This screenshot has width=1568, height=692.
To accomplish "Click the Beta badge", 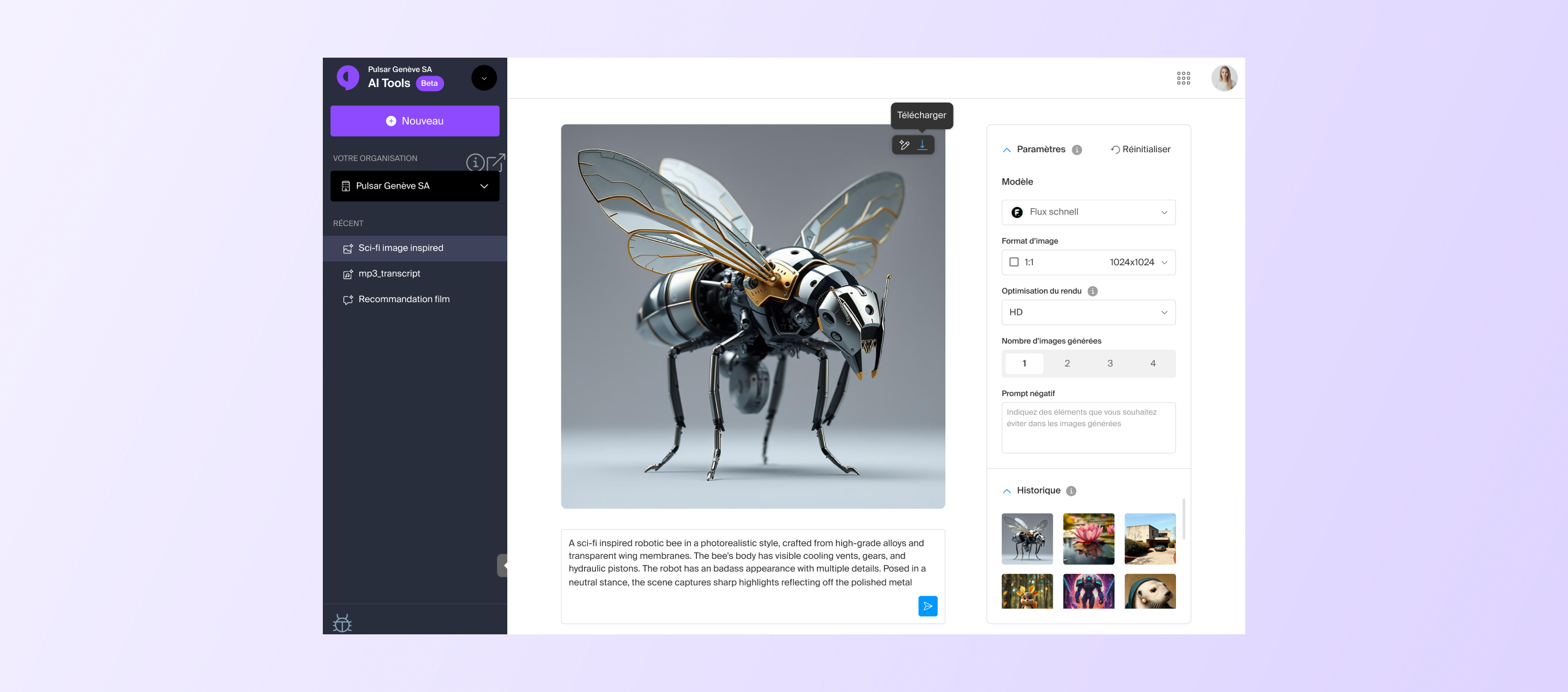I will coord(429,84).
